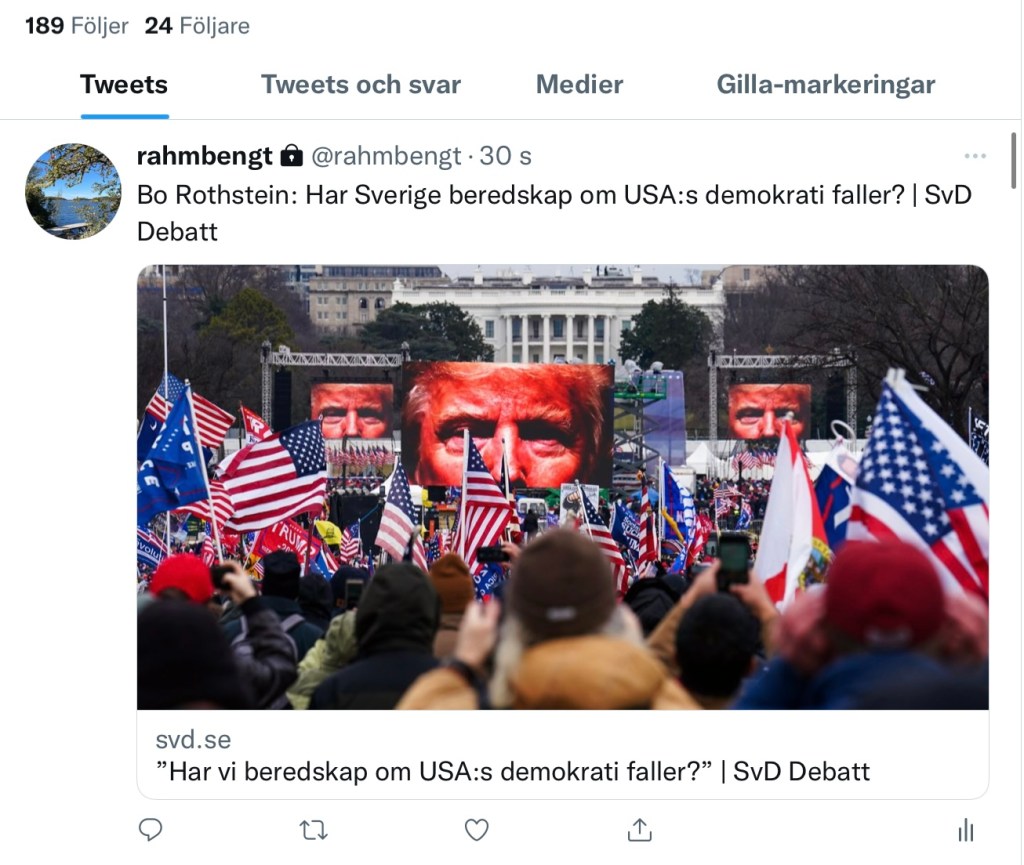Retweet the post using the retweet icon
Image resolution: width=1024 pixels, height=865 pixels.
[x=313, y=830]
